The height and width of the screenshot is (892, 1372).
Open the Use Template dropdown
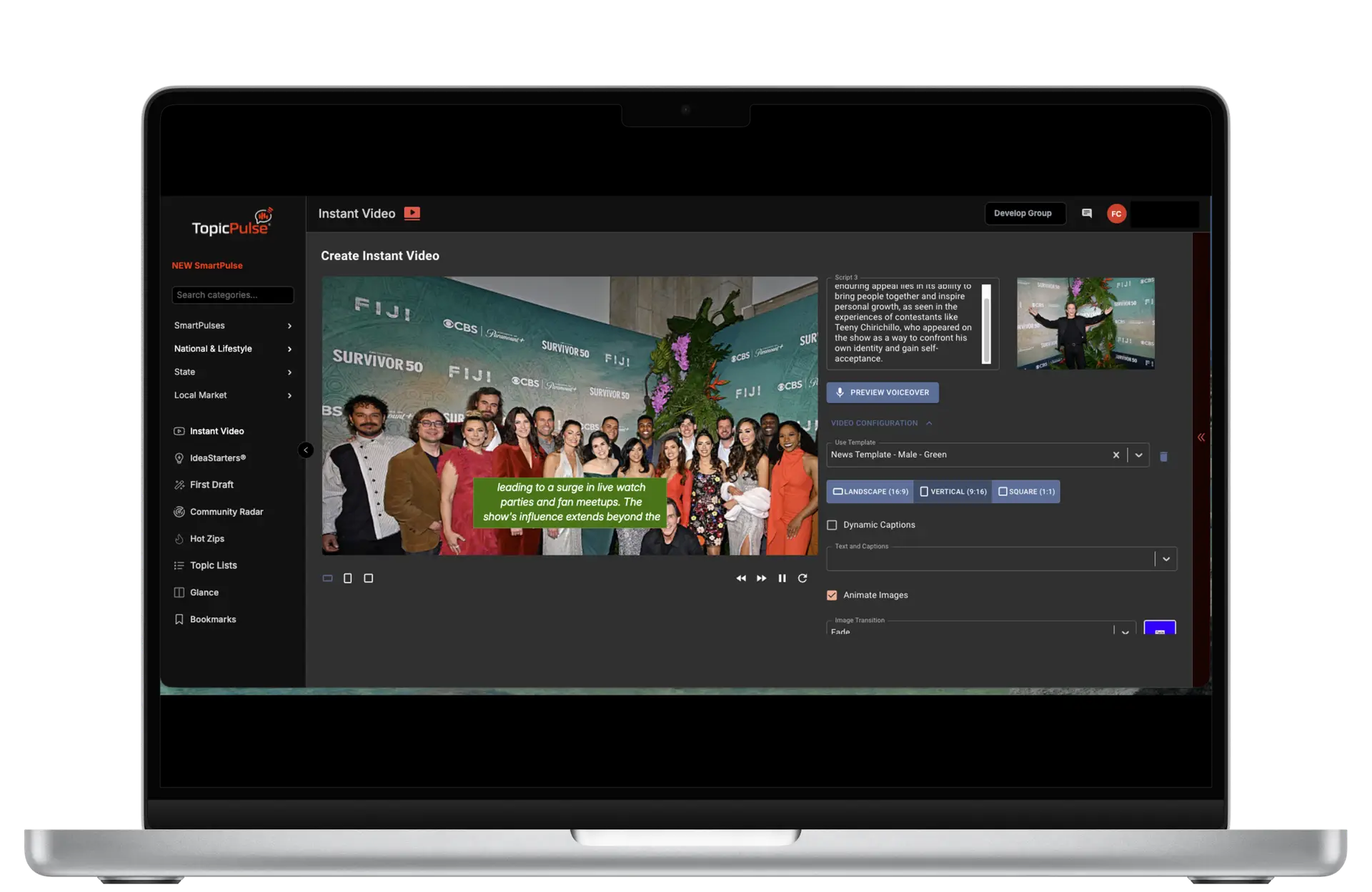(x=1139, y=455)
